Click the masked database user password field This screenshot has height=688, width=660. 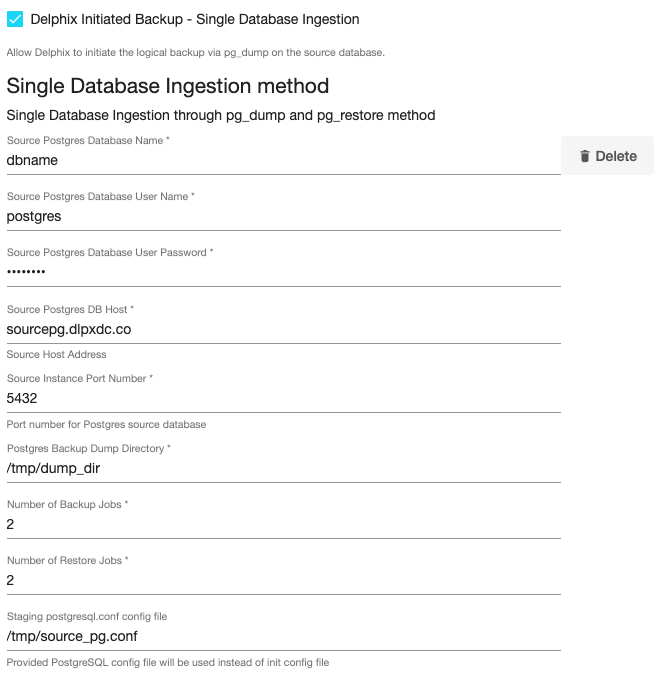click(x=283, y=272)
